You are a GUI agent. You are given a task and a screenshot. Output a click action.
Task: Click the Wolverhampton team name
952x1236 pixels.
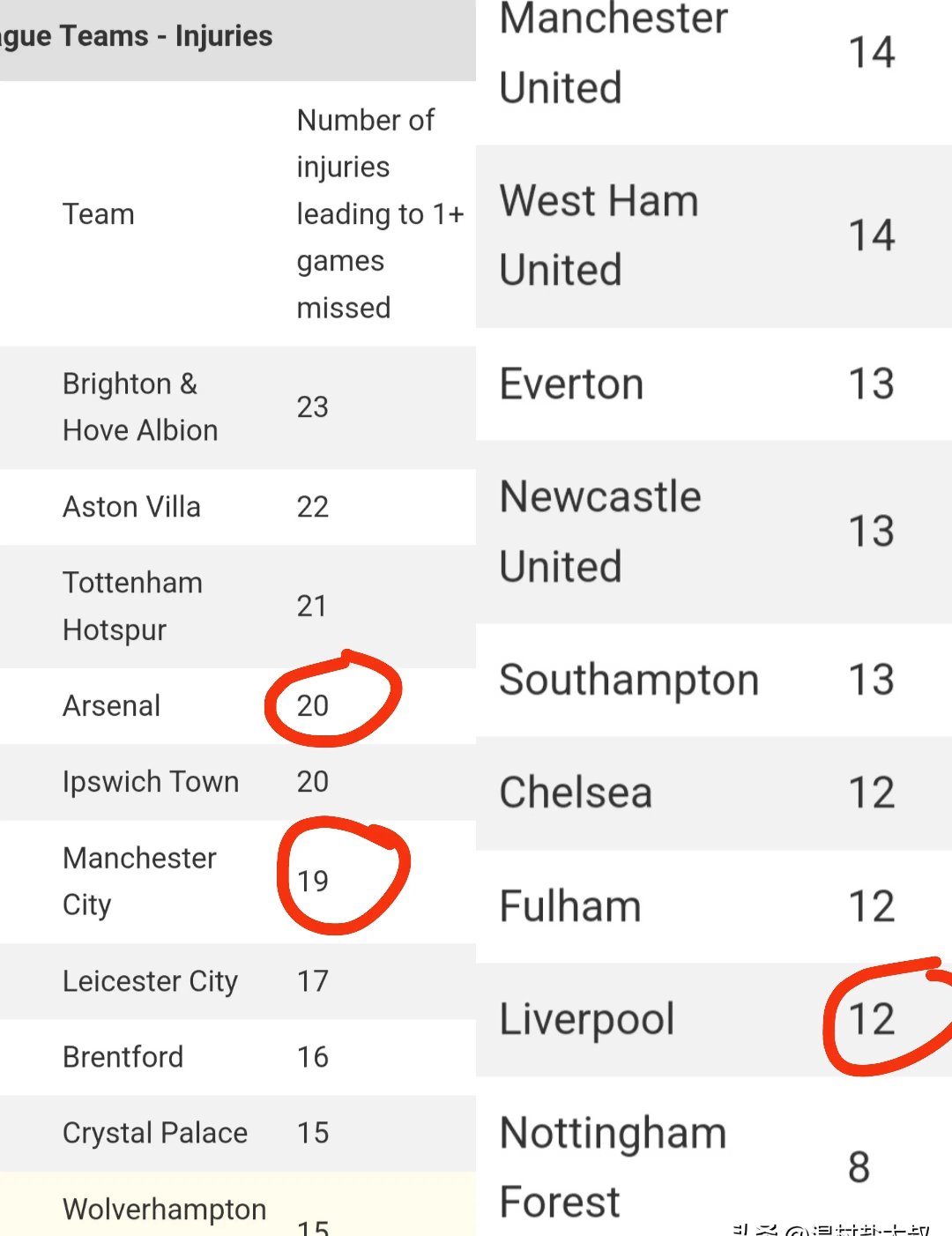(164, 1210)
